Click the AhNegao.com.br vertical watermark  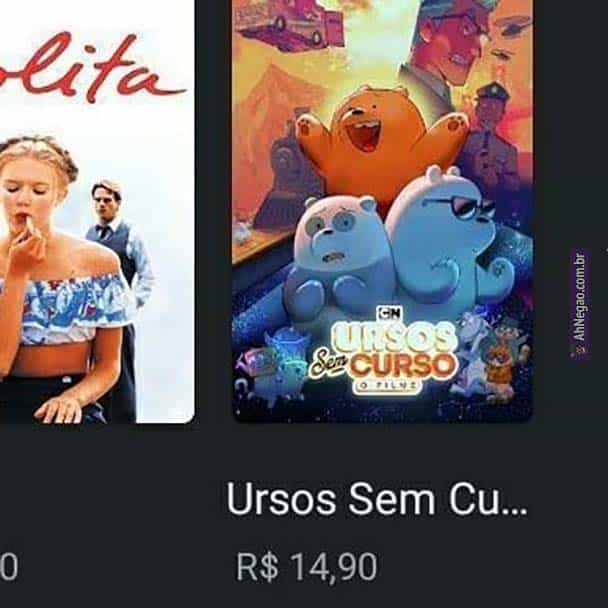point(579,304)
